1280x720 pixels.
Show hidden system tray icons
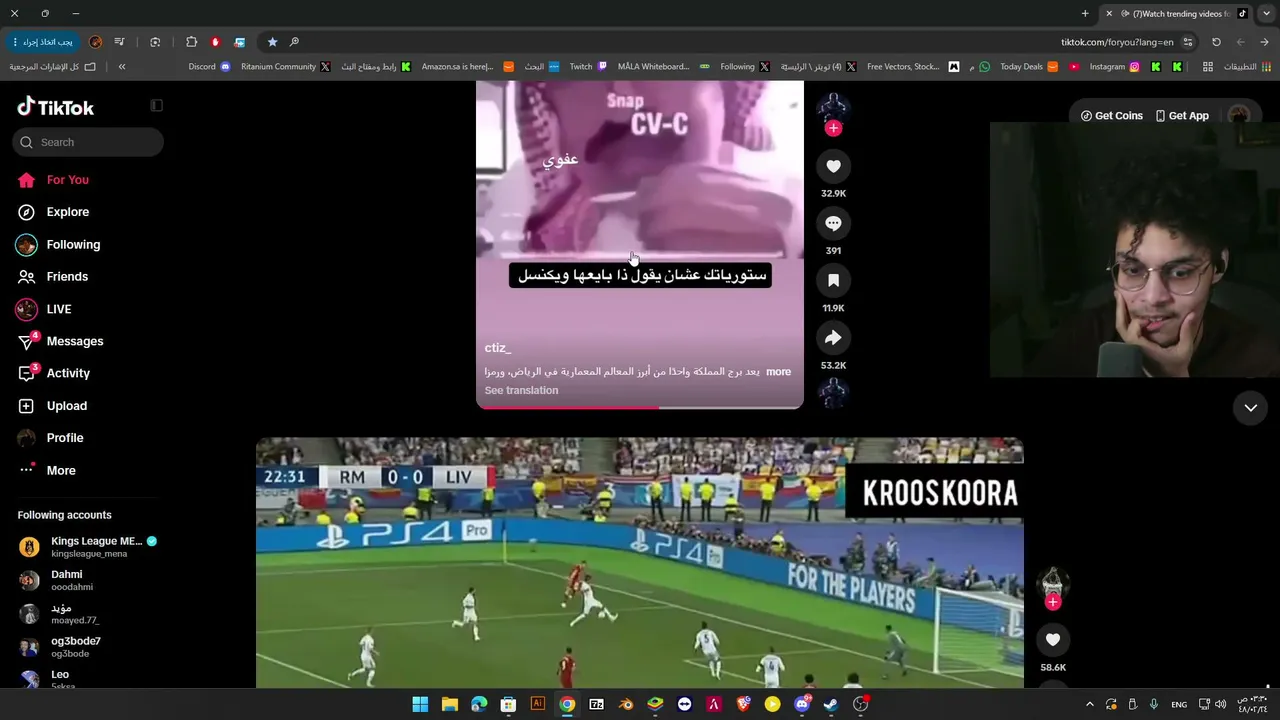point(1090,704)
